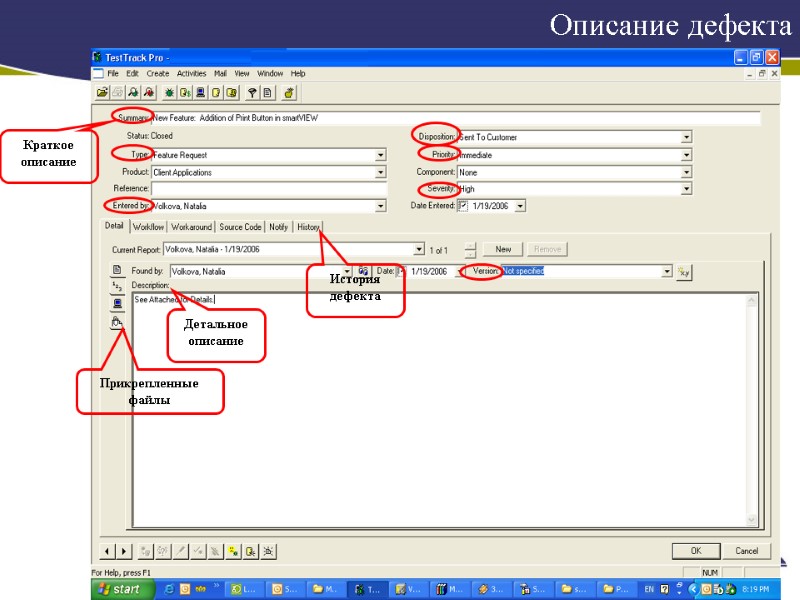
Task: Switch to the History tab
Action: (x=308, y=227)
